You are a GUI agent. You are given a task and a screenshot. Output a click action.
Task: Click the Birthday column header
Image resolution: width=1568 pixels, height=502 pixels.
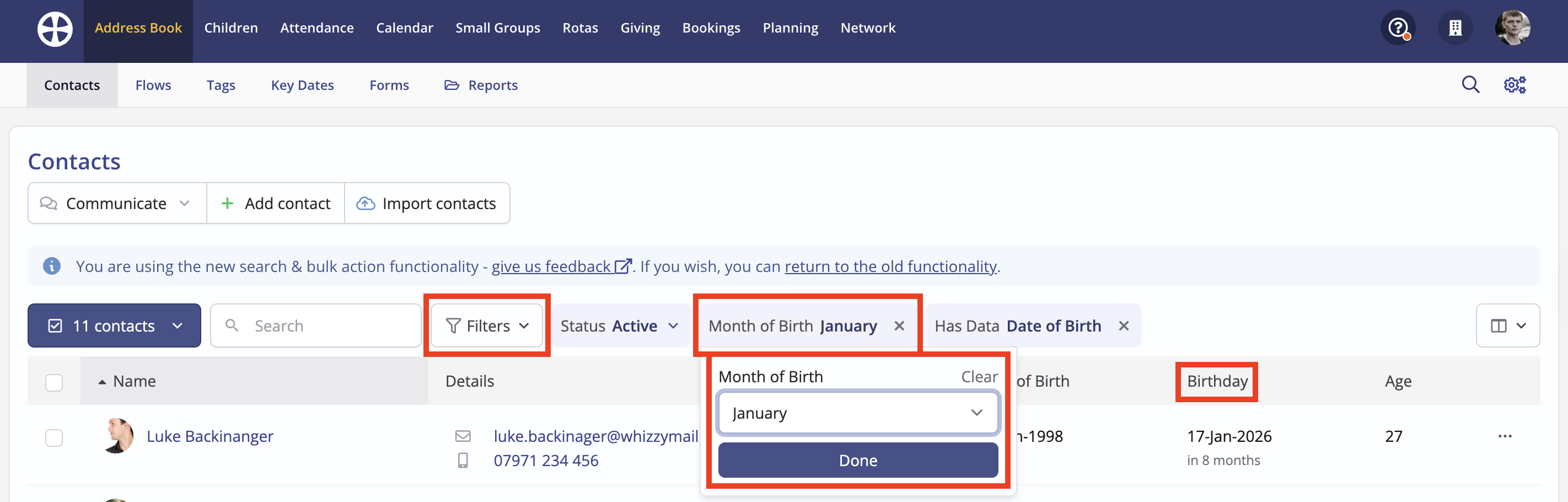point(1217,381)
